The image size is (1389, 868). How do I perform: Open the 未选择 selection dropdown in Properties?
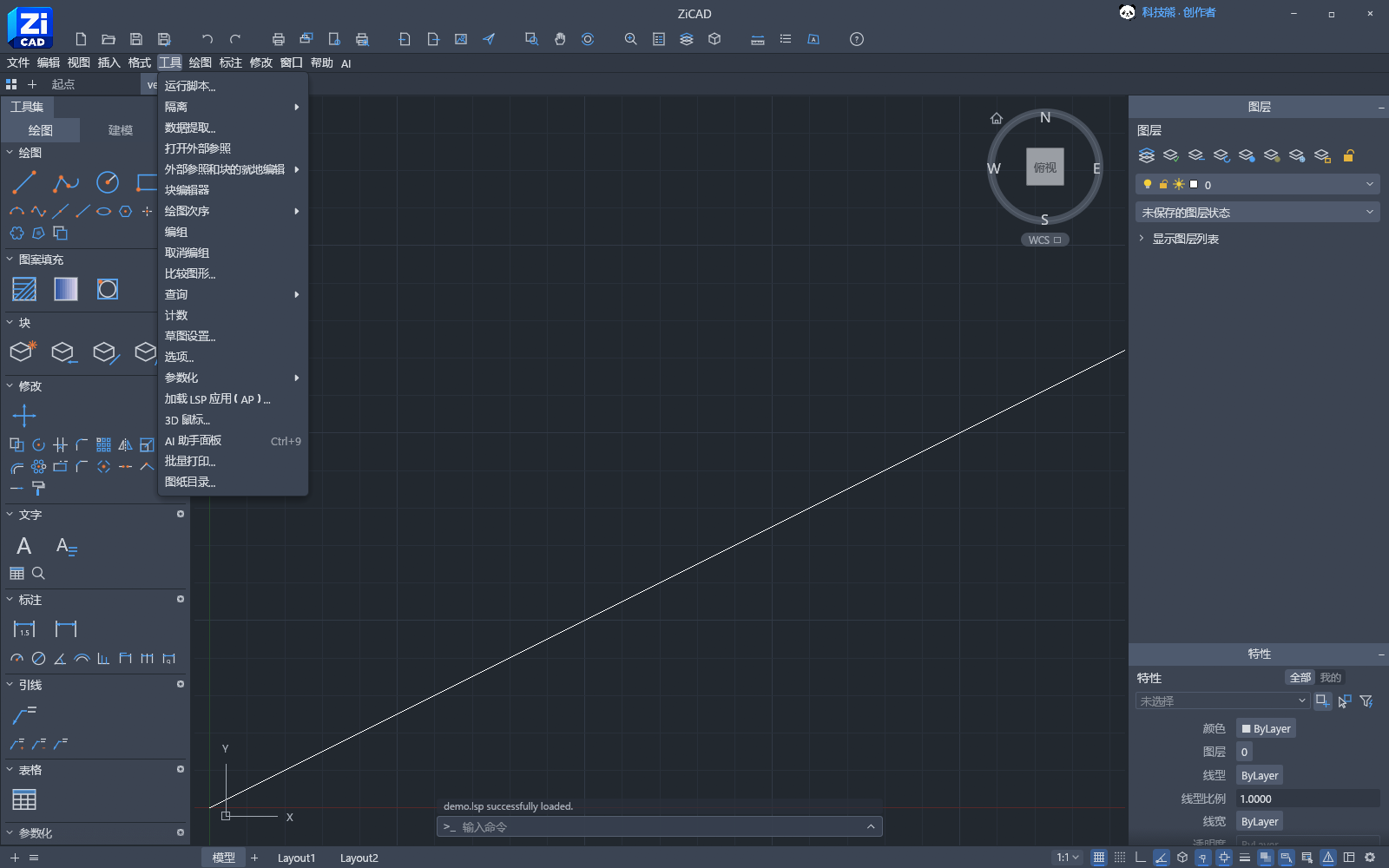pos(1222,700)
